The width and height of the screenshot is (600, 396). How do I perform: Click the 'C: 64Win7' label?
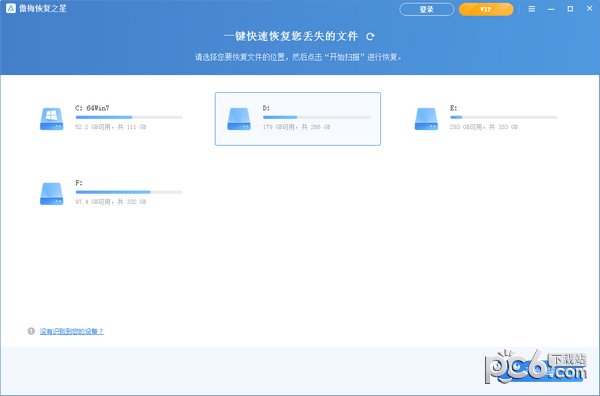tap(92, 108)
